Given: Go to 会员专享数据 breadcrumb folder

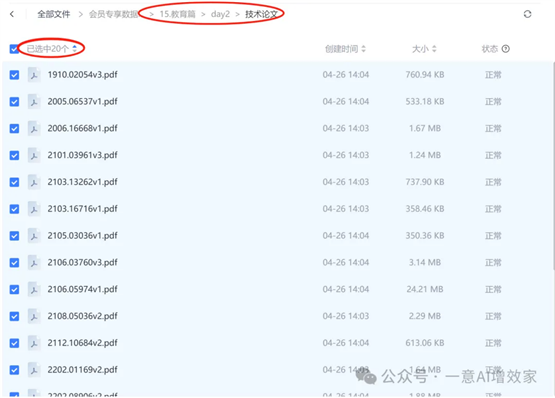Looking at the screenshot, I should (114, 14).
